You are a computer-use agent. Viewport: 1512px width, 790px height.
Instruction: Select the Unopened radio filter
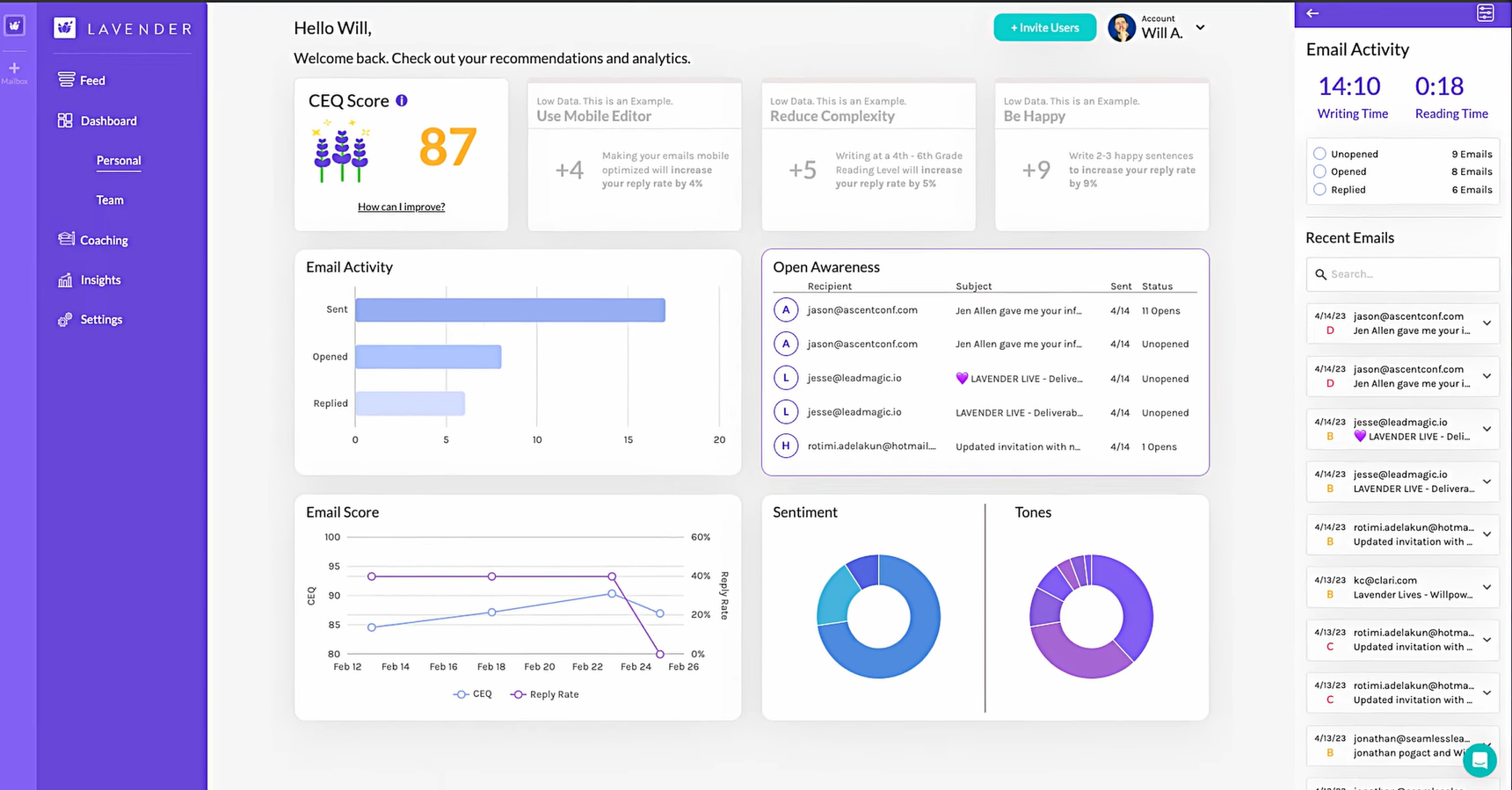[x=1319, y=153]
